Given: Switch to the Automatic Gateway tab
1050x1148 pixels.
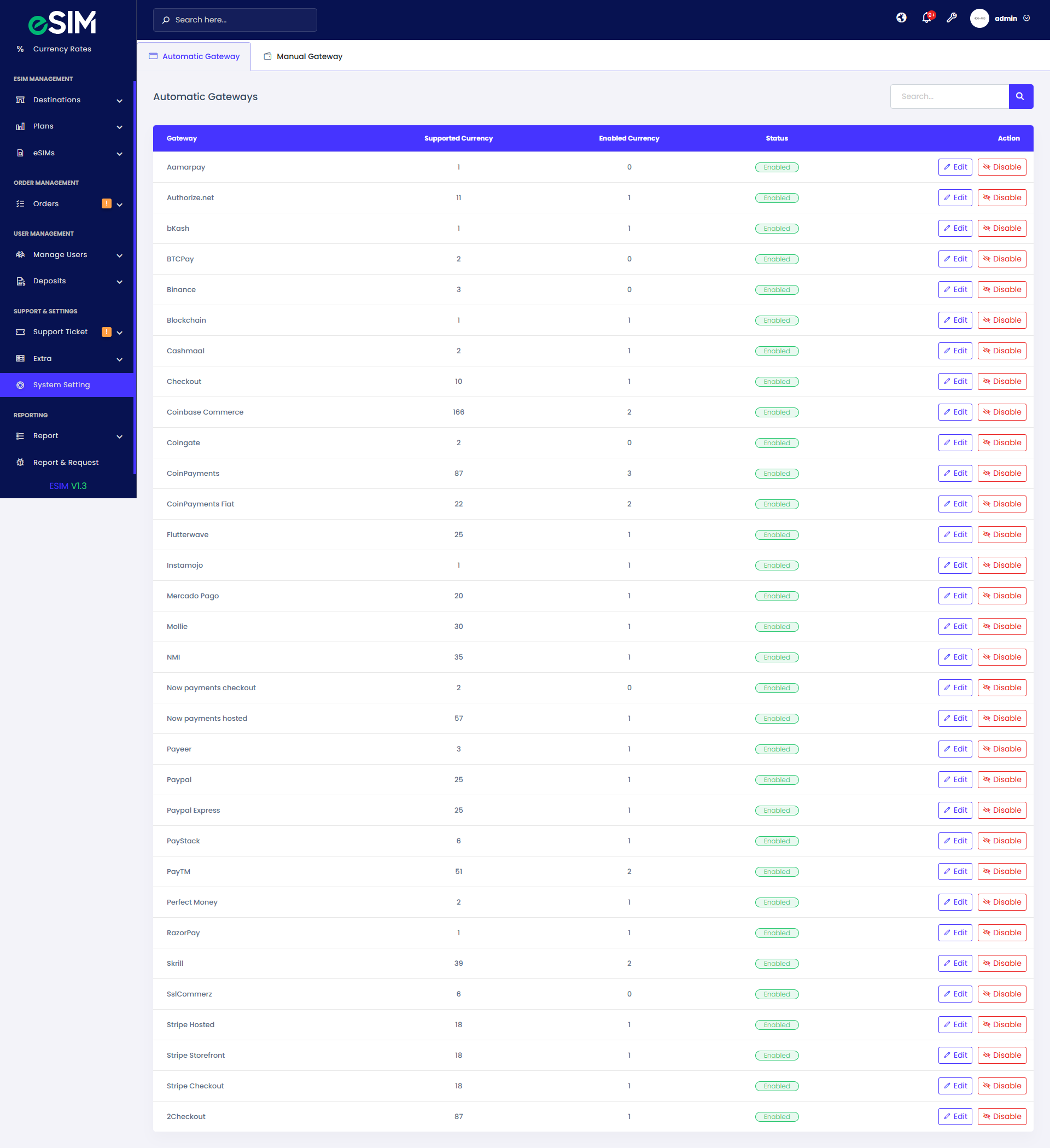Looking at the screenshot, I should point(201,56).
